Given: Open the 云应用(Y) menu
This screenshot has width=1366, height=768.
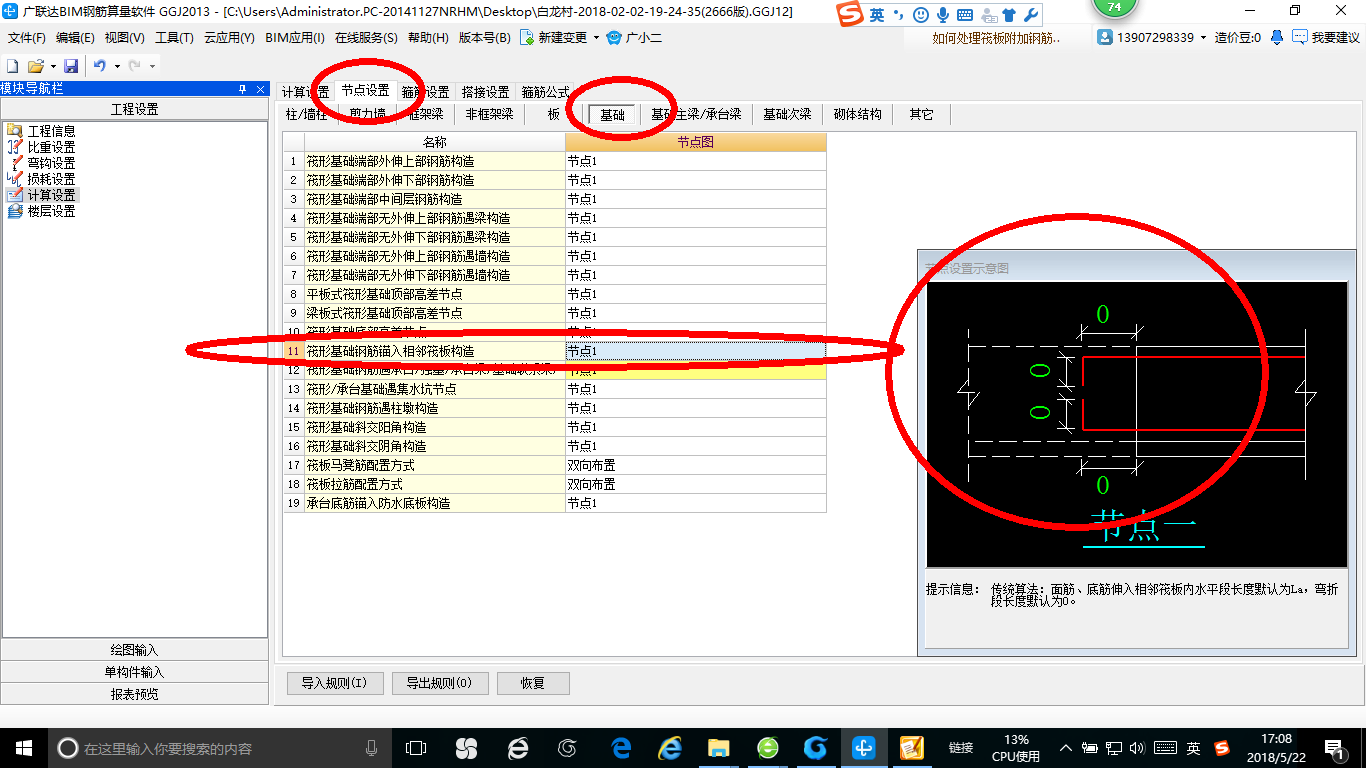Looking at the screenshot, I should click(x=229, y=38).
